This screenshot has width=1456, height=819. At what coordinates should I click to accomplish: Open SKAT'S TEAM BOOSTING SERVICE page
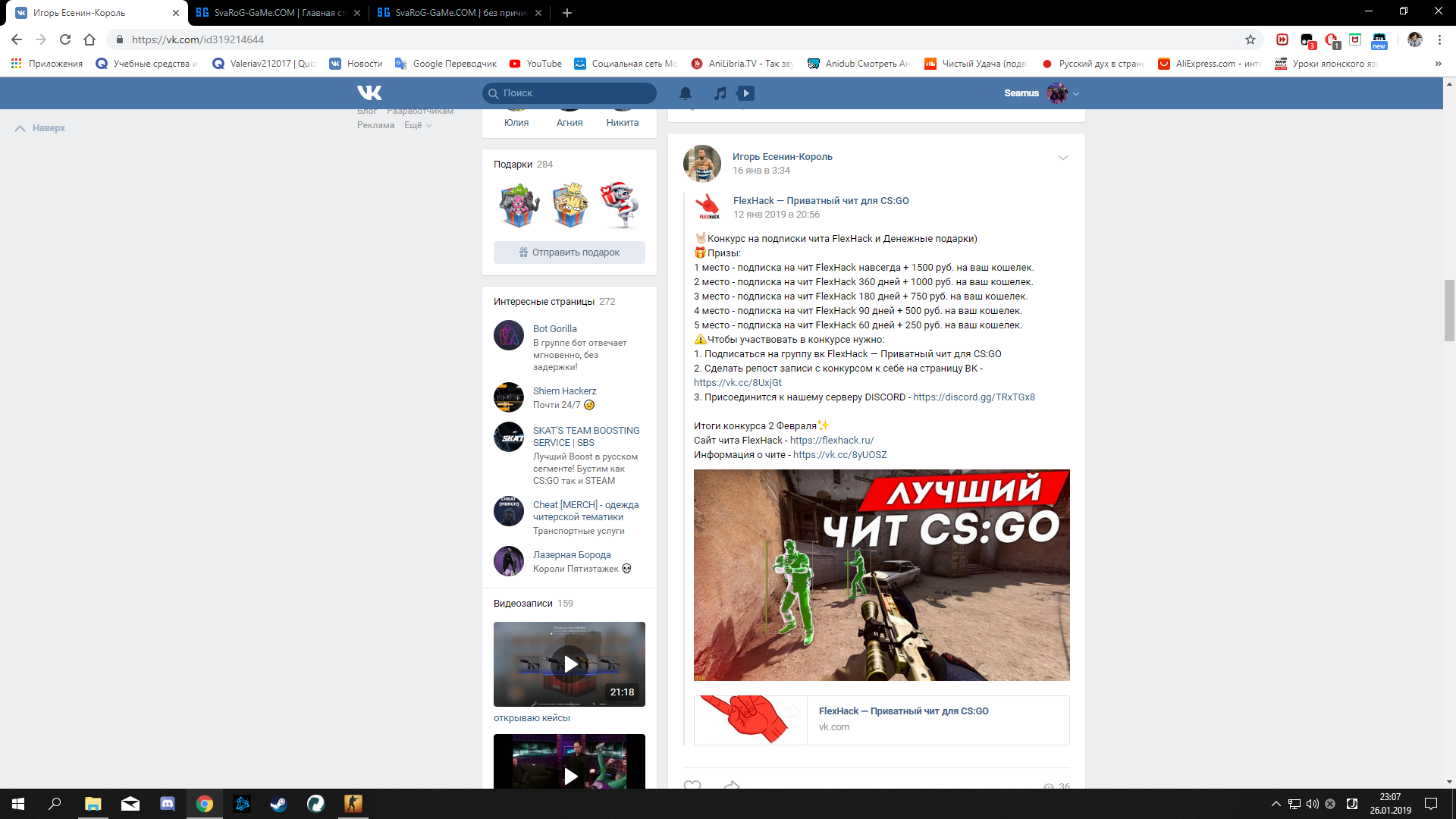click(586, 437)
